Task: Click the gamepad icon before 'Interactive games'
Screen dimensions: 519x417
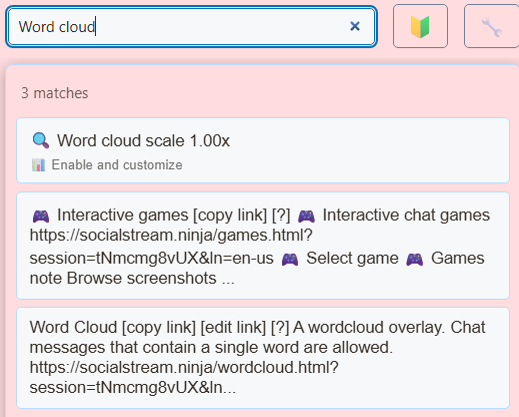Action: (41, 216)
